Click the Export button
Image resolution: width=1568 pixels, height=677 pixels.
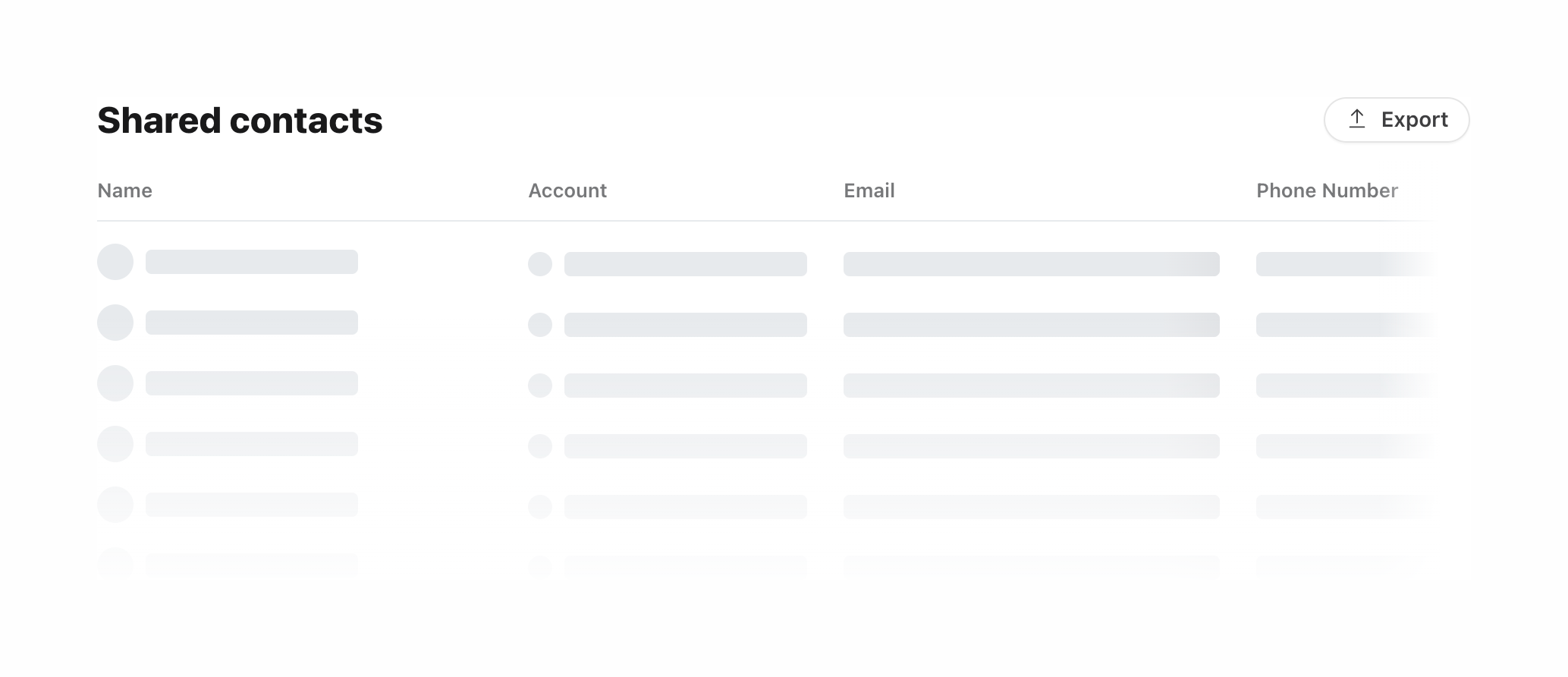[1396, 120]
